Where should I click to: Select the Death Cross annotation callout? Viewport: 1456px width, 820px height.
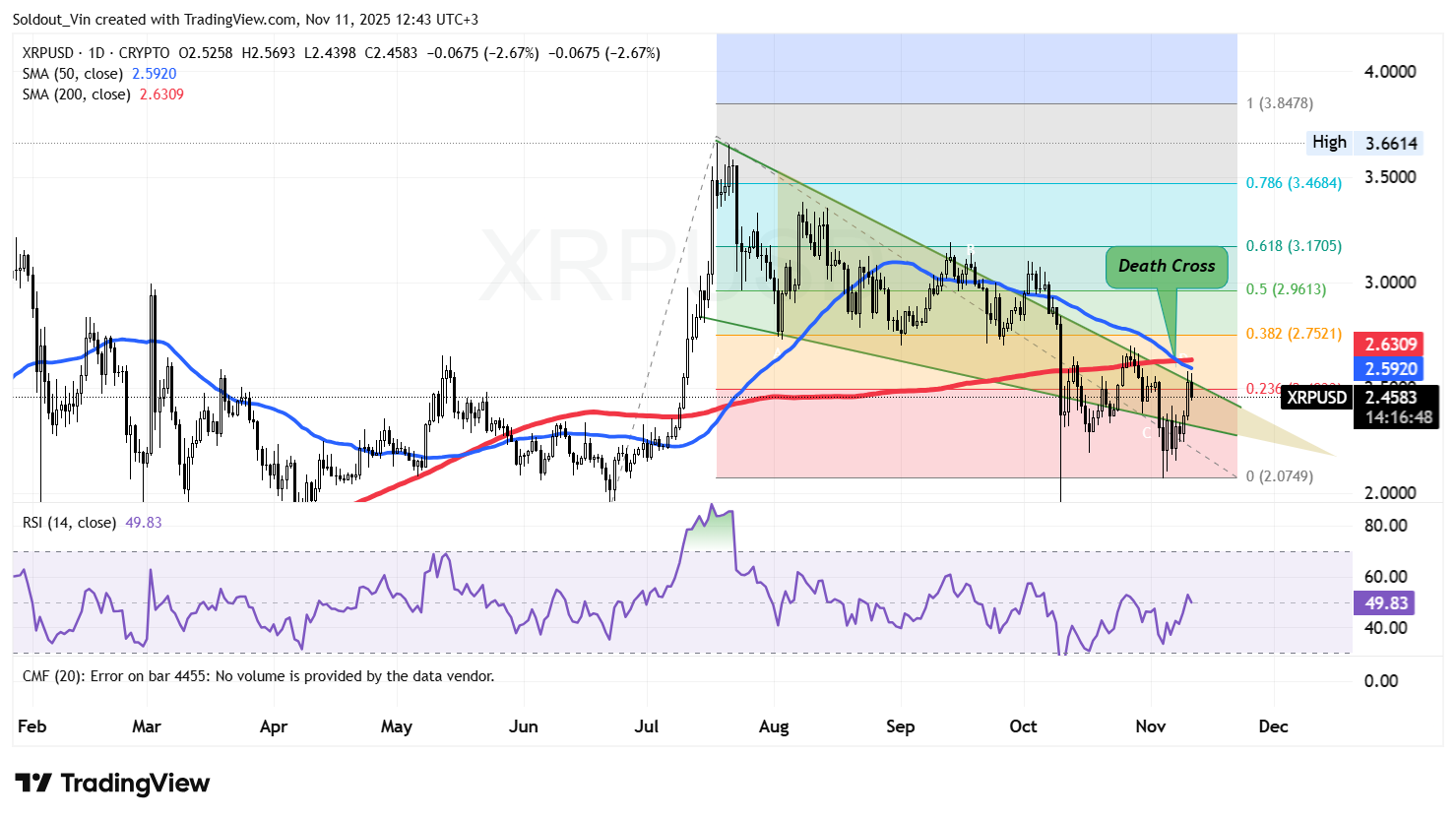tap(1166, 266)
